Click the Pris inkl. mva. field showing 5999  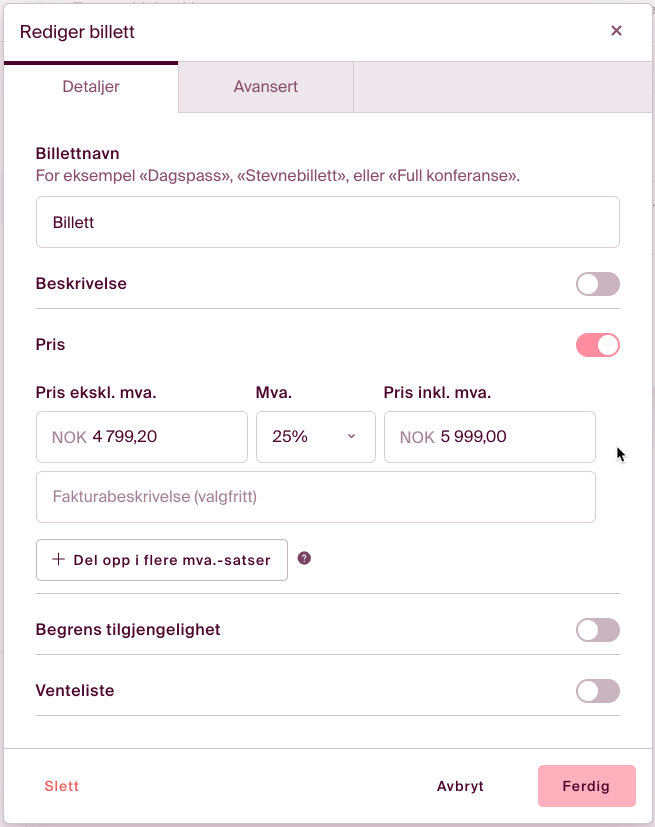[489, 437]
